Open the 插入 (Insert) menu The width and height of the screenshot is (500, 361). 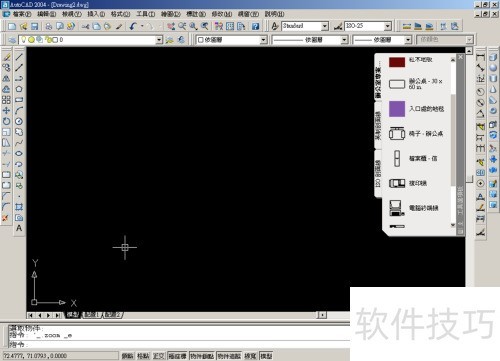tap(96, 14)
